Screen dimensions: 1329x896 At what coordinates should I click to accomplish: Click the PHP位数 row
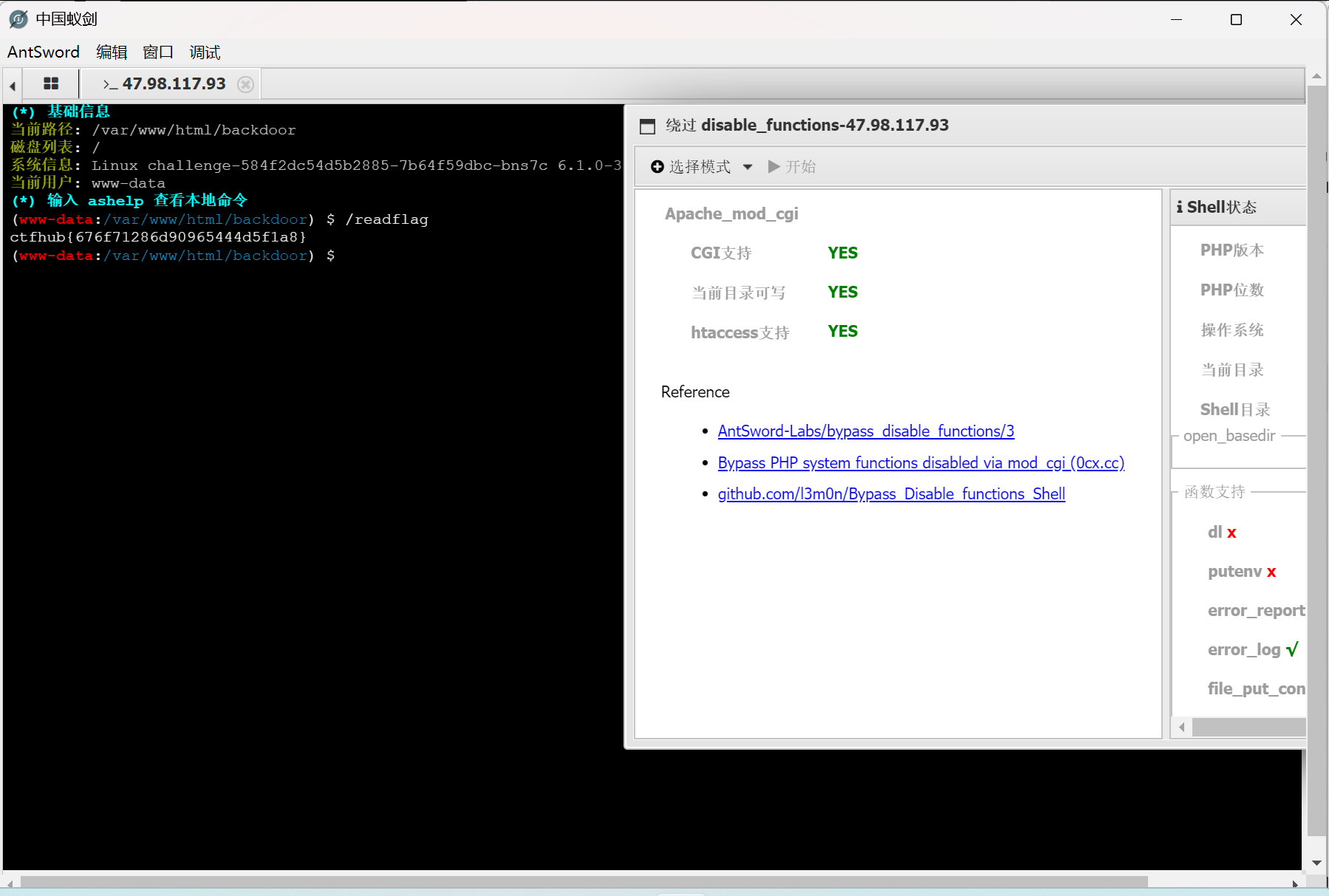pos(1232,290)
